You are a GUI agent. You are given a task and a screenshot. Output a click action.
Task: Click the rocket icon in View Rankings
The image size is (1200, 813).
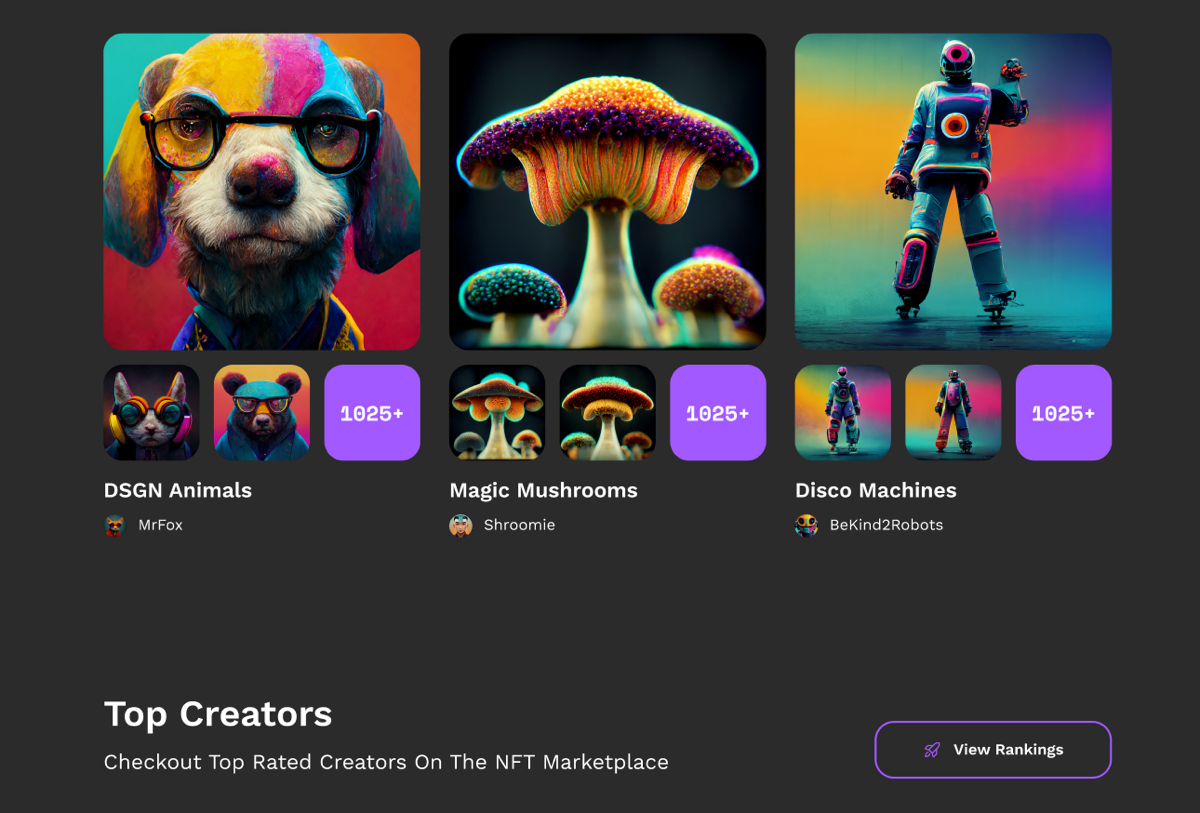pyautogui.click(x=932, y=749)
